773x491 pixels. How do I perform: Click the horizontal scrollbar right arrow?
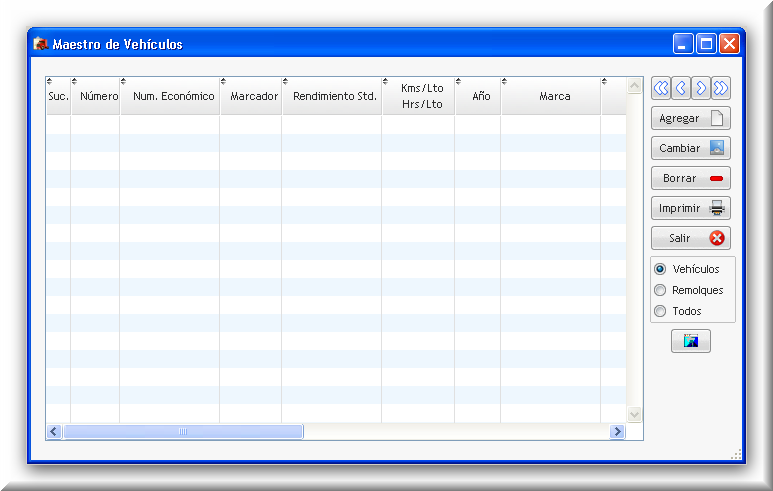click(x=617, y=432)
